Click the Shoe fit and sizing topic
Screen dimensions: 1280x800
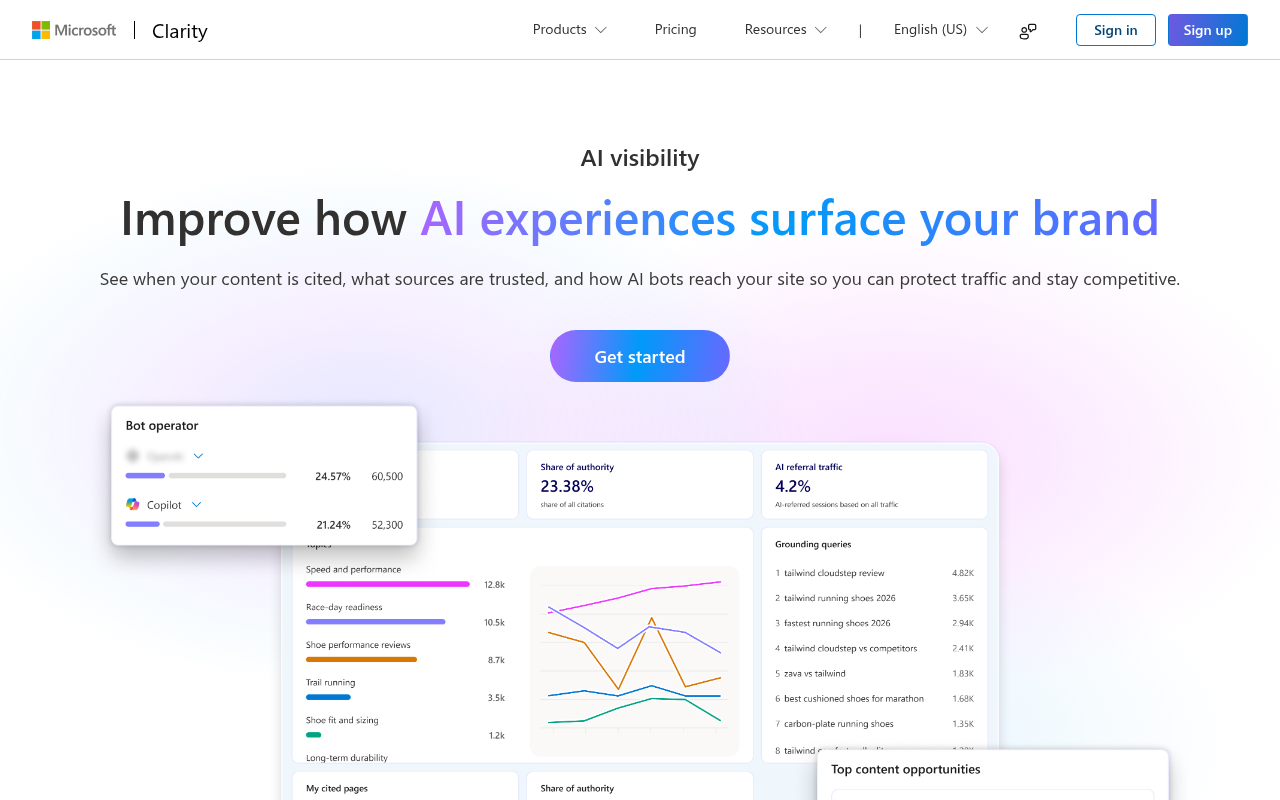(x=342, y=720)
